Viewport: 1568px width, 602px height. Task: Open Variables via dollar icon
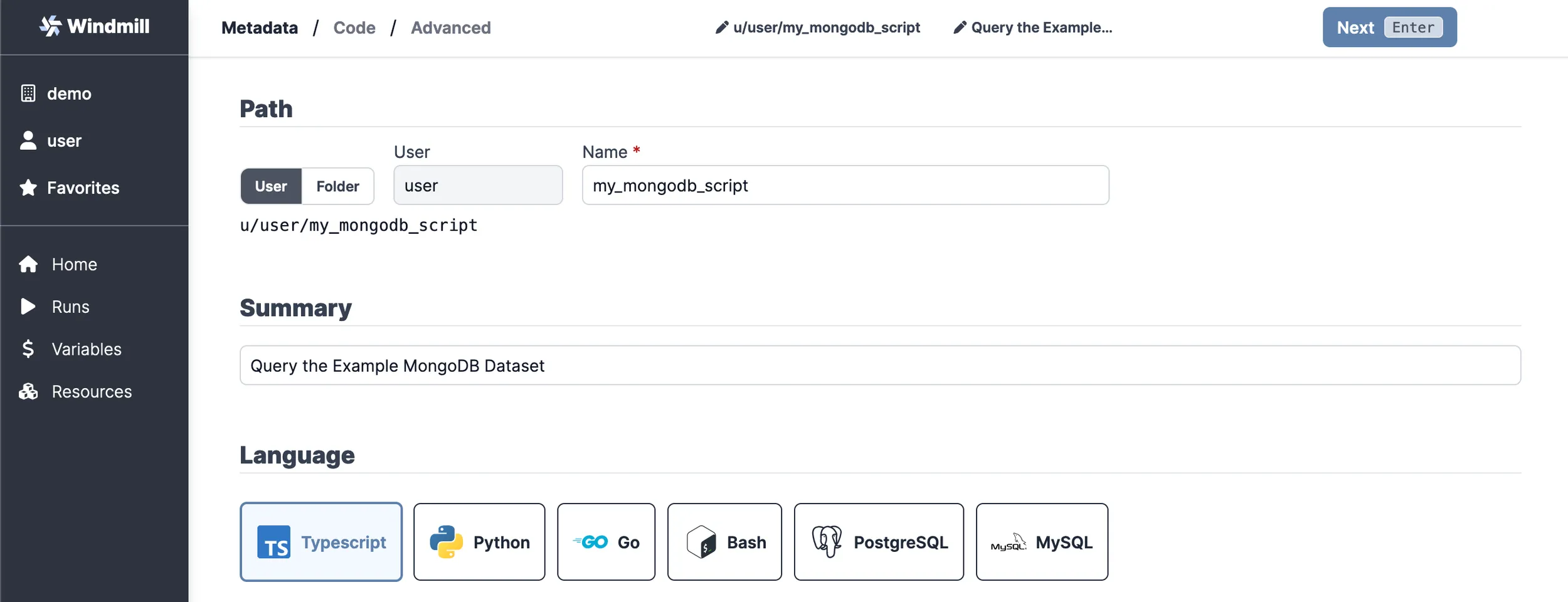click(x=28, y=349)
